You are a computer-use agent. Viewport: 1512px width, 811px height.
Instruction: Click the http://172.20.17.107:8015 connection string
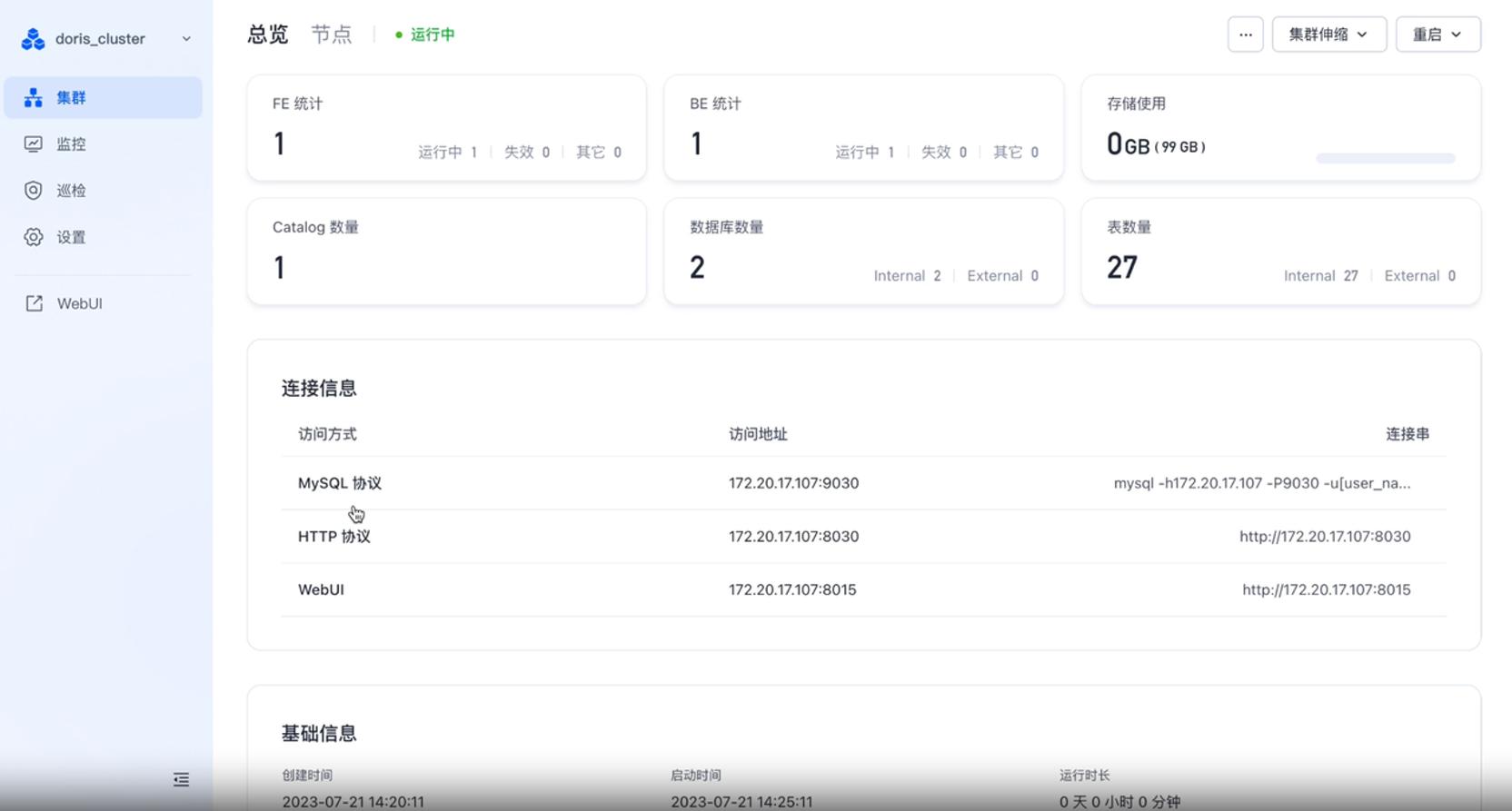pyautogui.click(x=1326, y=589)
